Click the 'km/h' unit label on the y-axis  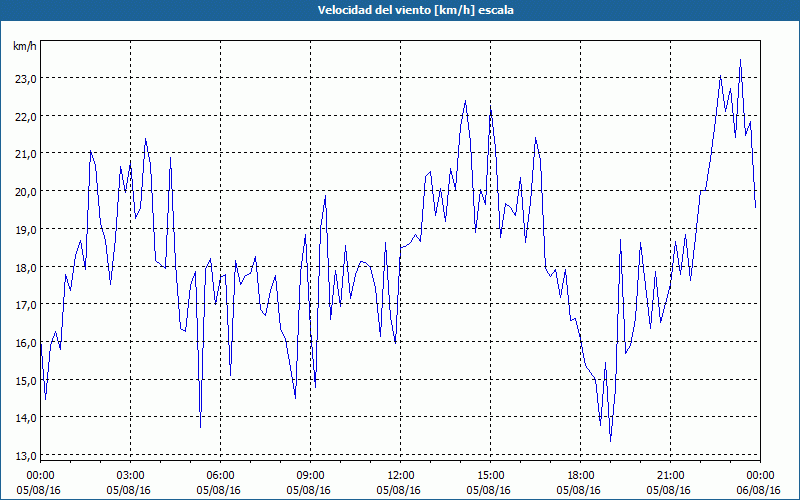pos(24,46)
